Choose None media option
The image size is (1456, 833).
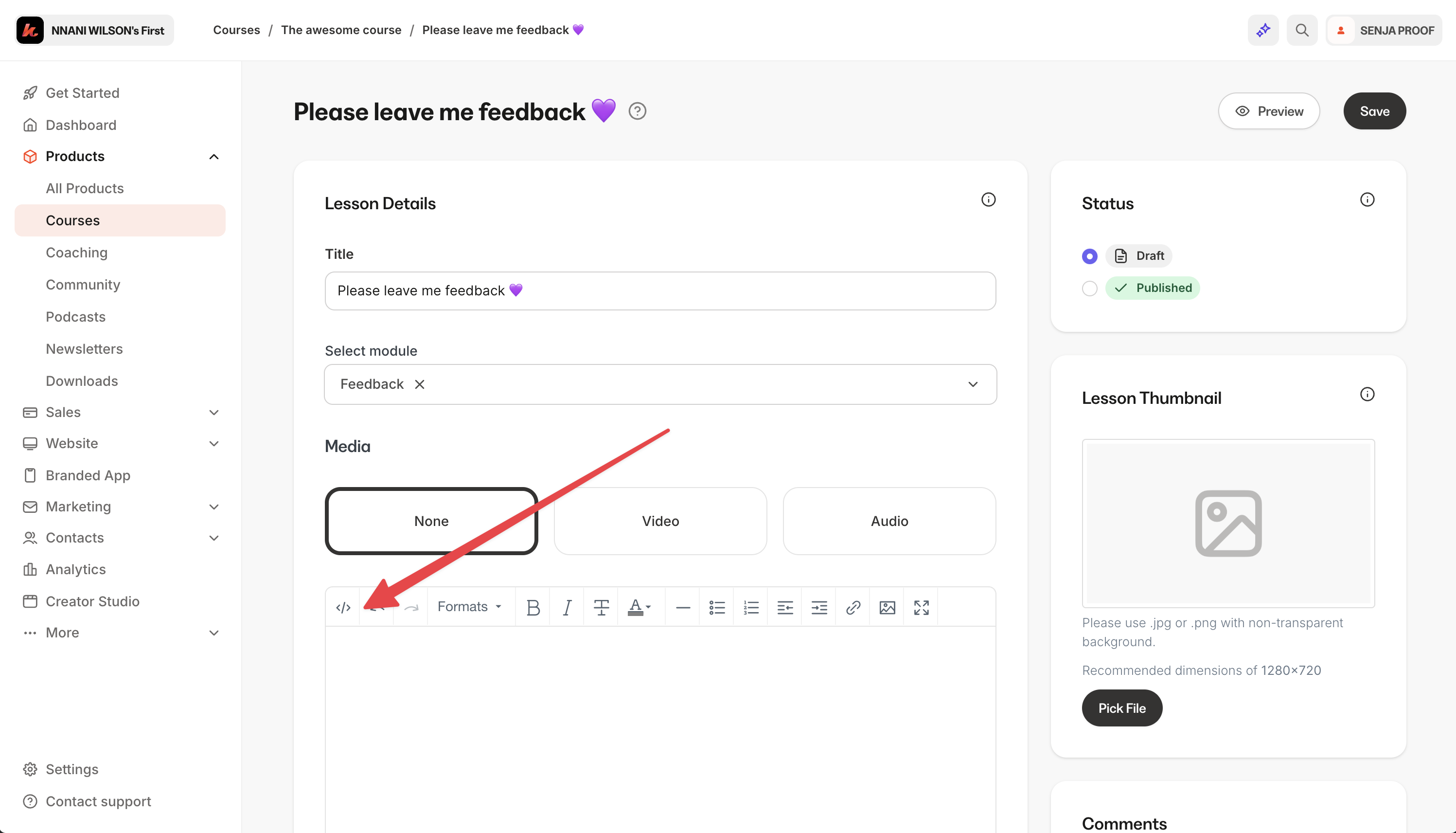[x=431, y=521]
